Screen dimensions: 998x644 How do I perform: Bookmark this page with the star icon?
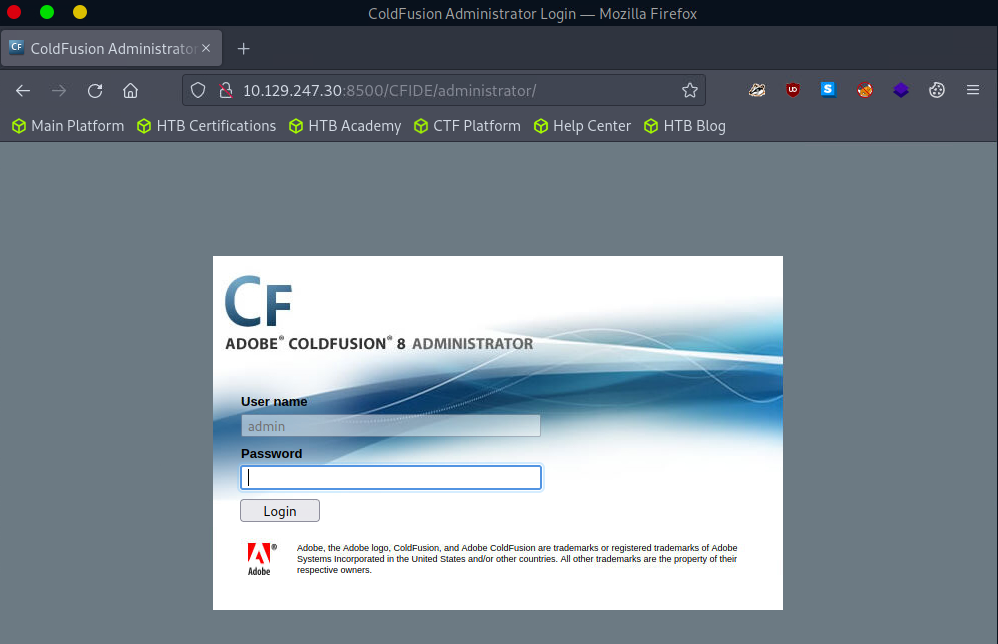pyautogui.click(x=689, y=90)
